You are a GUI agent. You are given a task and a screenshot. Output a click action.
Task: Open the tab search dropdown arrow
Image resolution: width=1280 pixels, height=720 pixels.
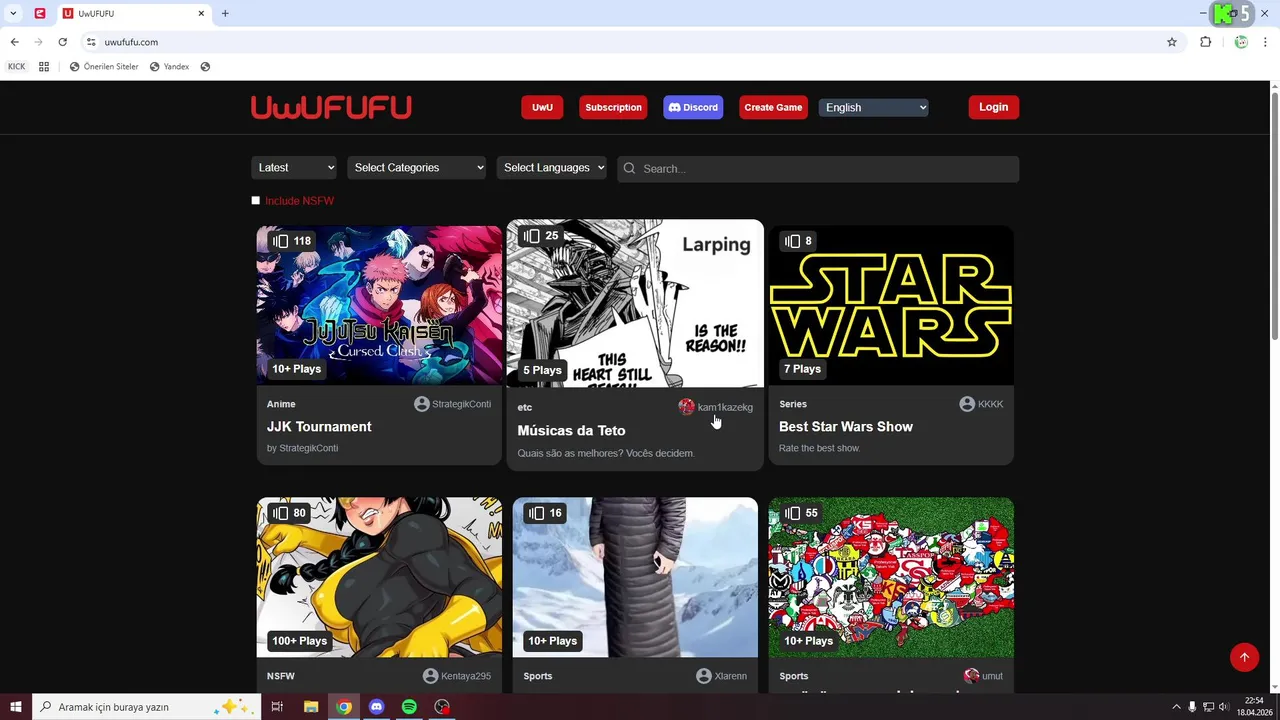click(x=13, y=14)
